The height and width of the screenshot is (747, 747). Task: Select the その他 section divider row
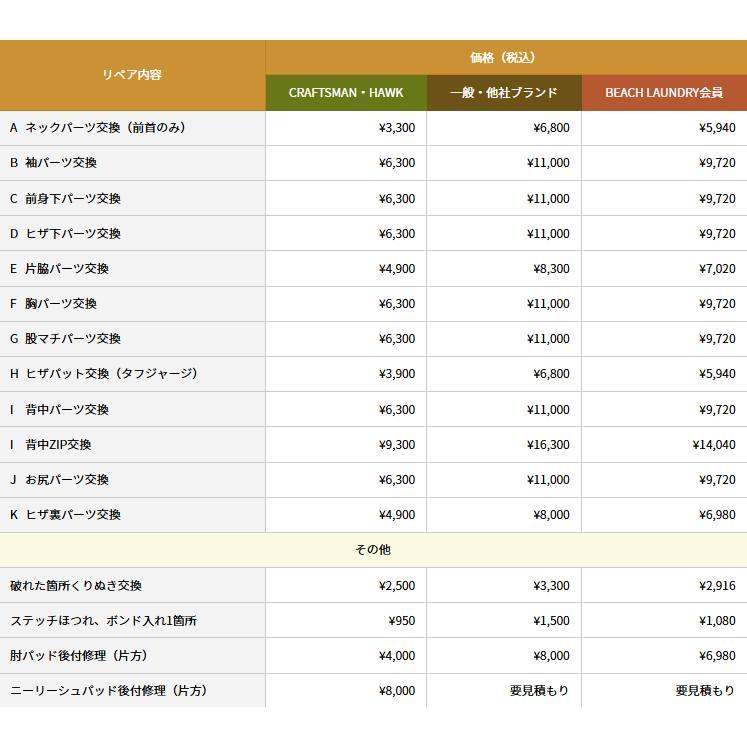coord(373,550)
